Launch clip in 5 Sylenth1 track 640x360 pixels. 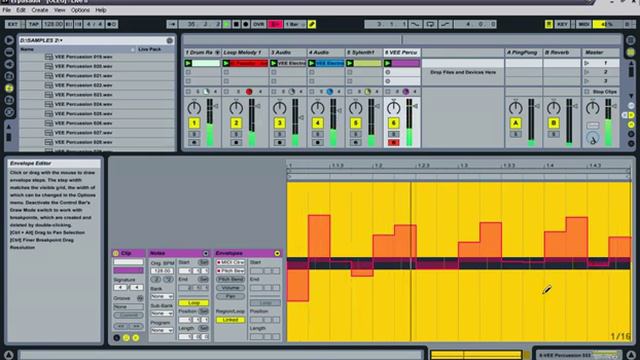350,63
